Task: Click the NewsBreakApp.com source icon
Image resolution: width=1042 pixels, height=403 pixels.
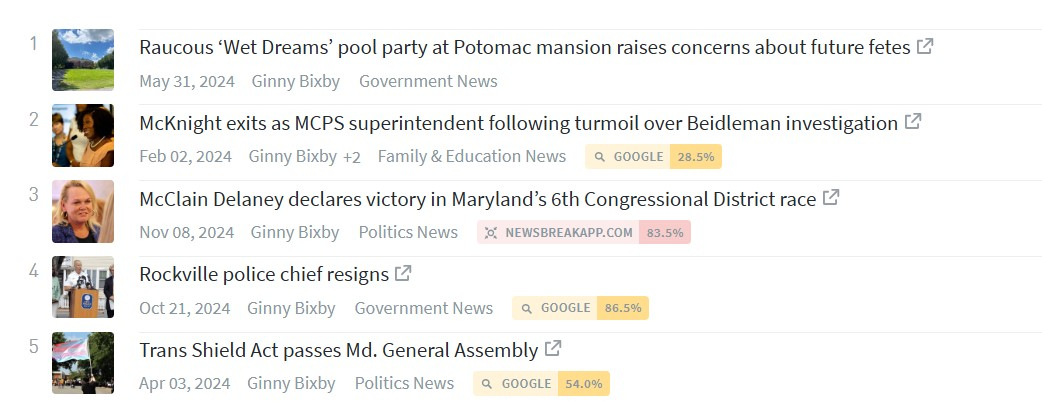Action: (x=491, y=233)
